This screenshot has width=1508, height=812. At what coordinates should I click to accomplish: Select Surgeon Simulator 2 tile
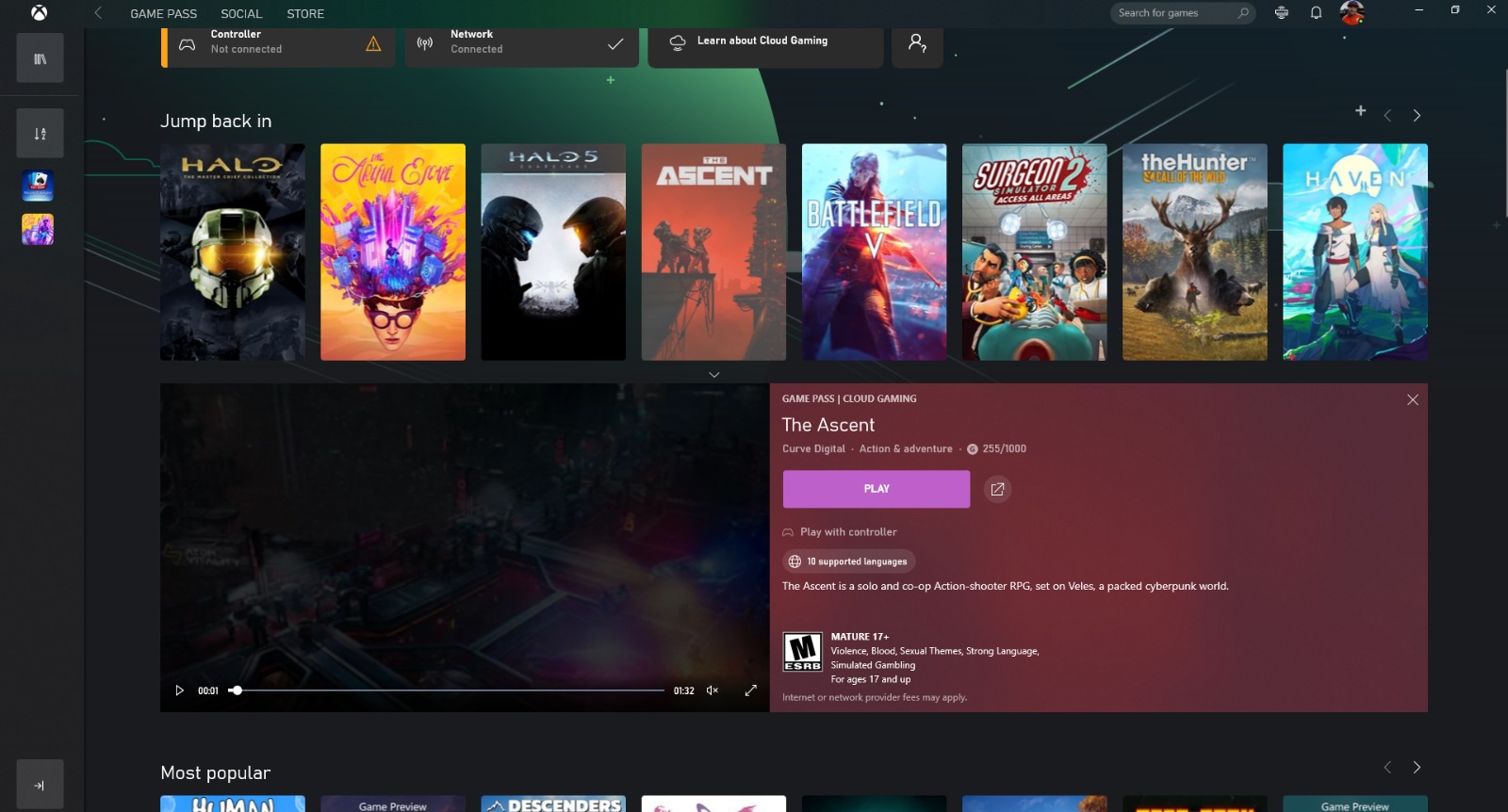tap(1035, 252)
